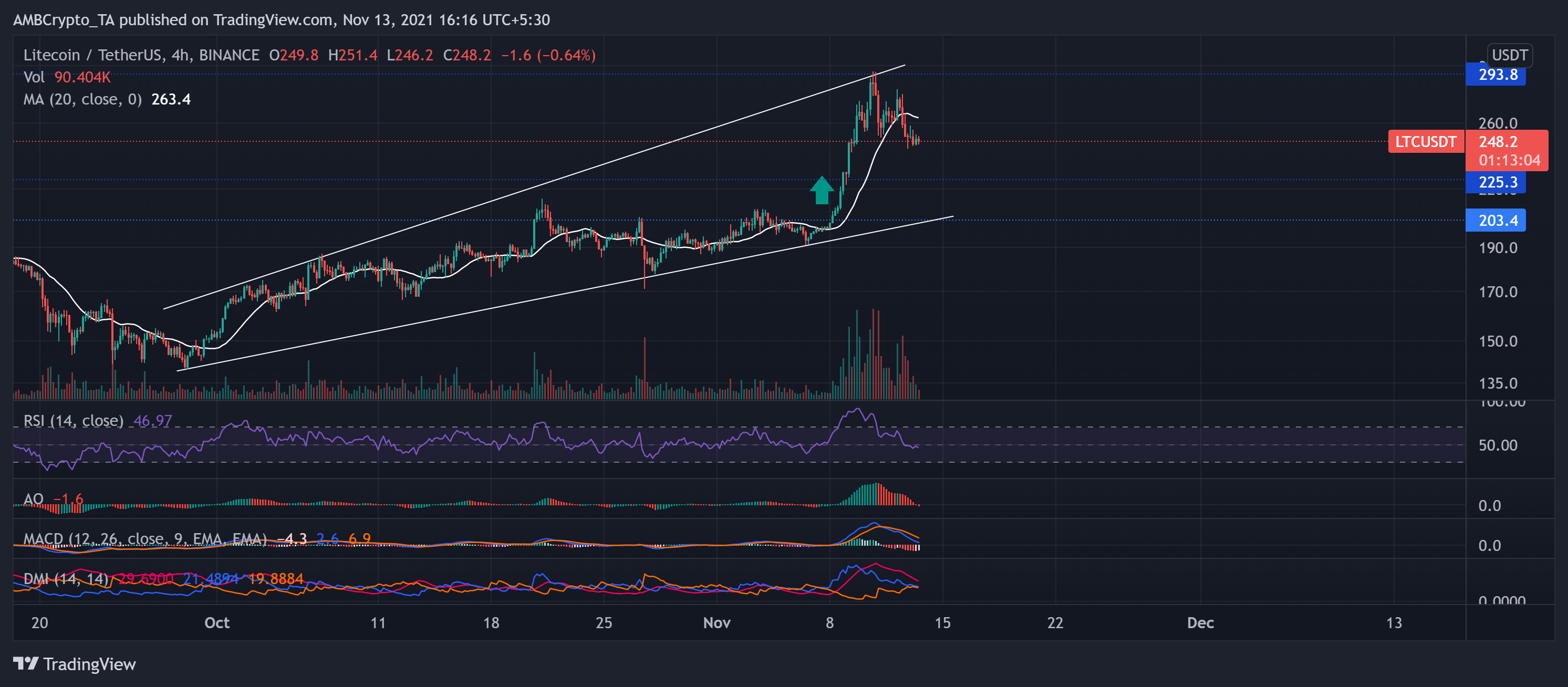Image resolution: width=1568 pixels, height=687 pixels.
Task: Click the AMBCrypto_TA published header text
Action: click(x=281, y=20)
